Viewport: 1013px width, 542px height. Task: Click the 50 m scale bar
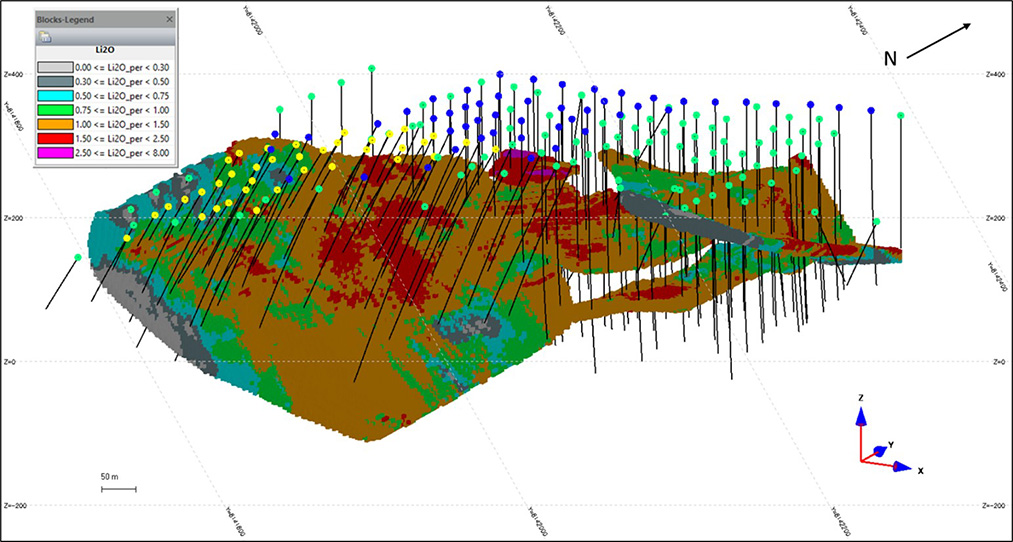pos(118,488)
